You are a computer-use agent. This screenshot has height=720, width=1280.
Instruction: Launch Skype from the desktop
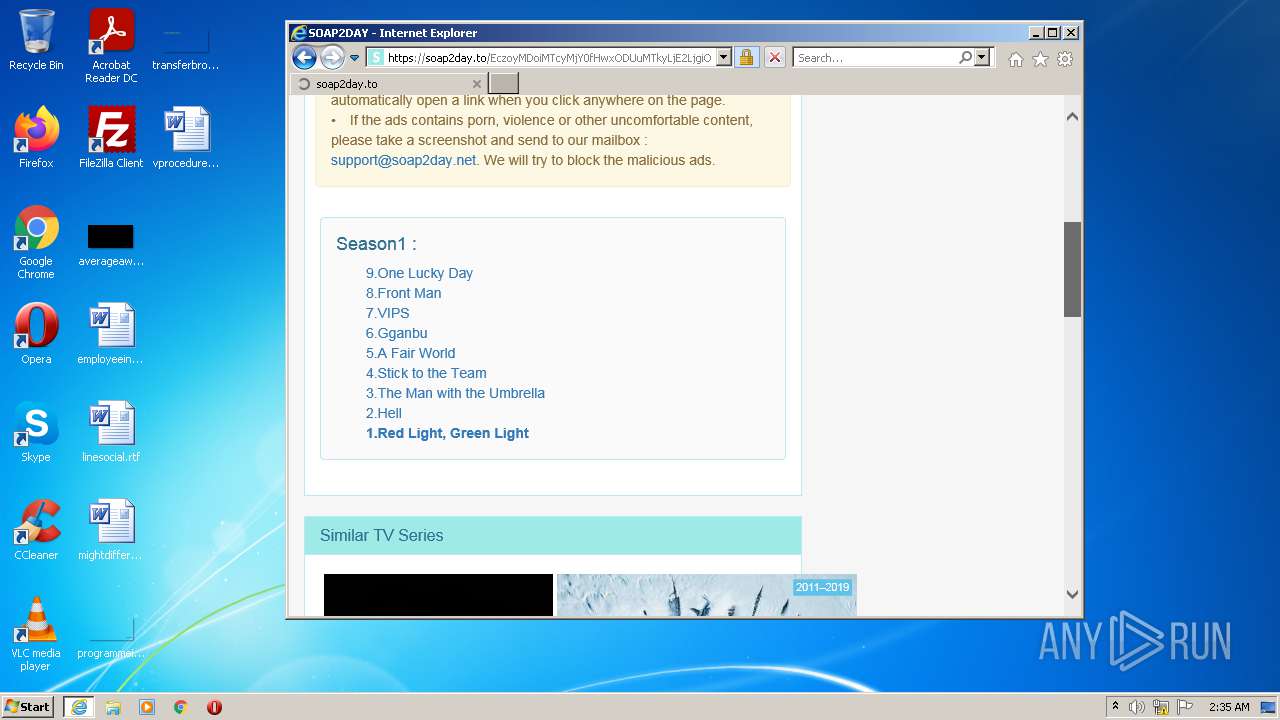click(36, 432)
